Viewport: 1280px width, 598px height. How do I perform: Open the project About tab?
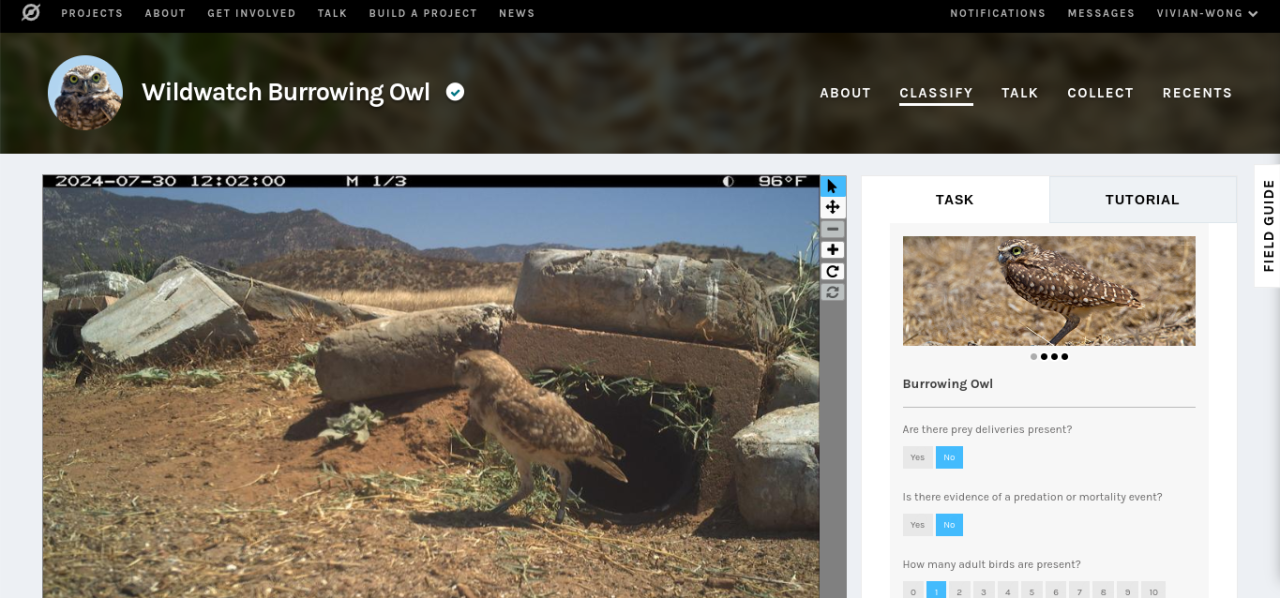[845, 93]
